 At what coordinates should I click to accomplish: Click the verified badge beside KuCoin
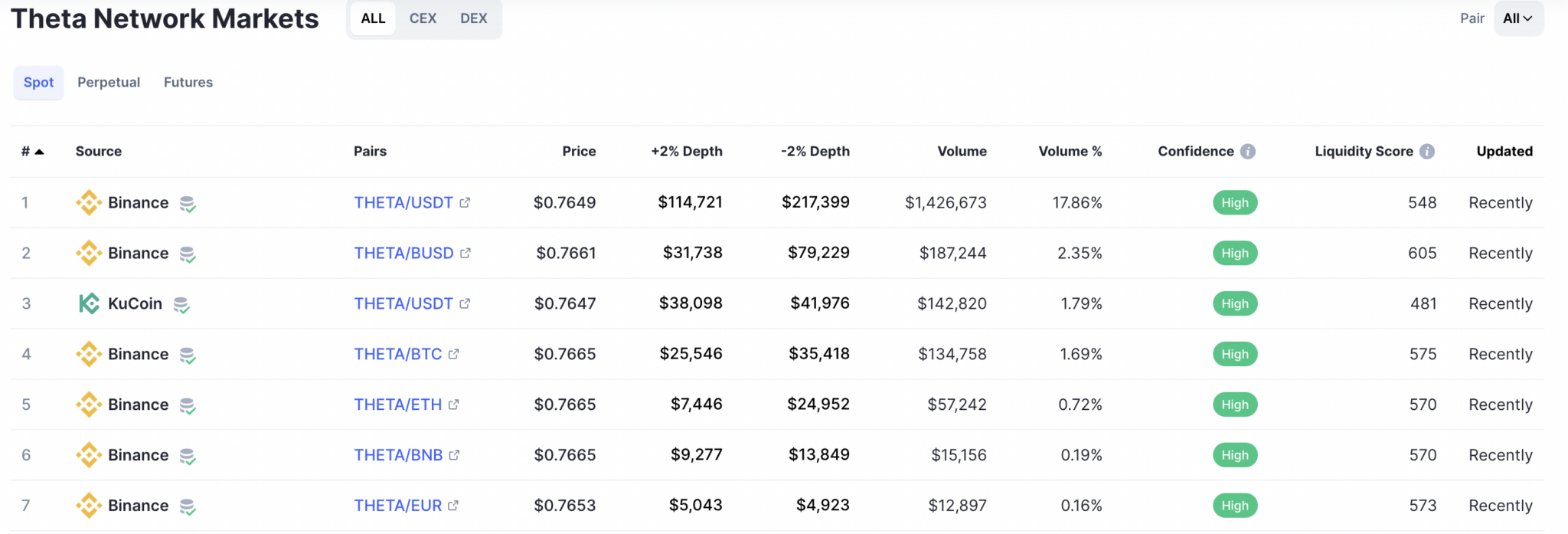coord(181,305)
